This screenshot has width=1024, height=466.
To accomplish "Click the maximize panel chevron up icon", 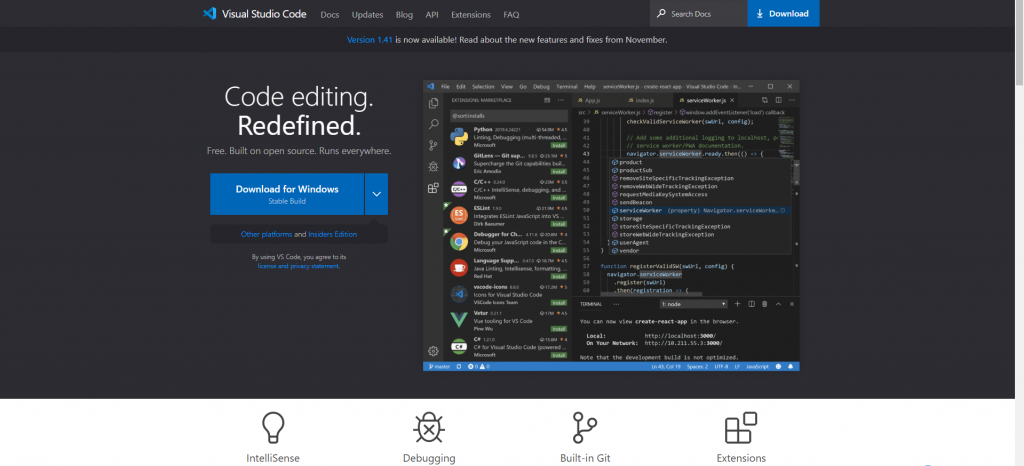I will [x=778, y=304].
